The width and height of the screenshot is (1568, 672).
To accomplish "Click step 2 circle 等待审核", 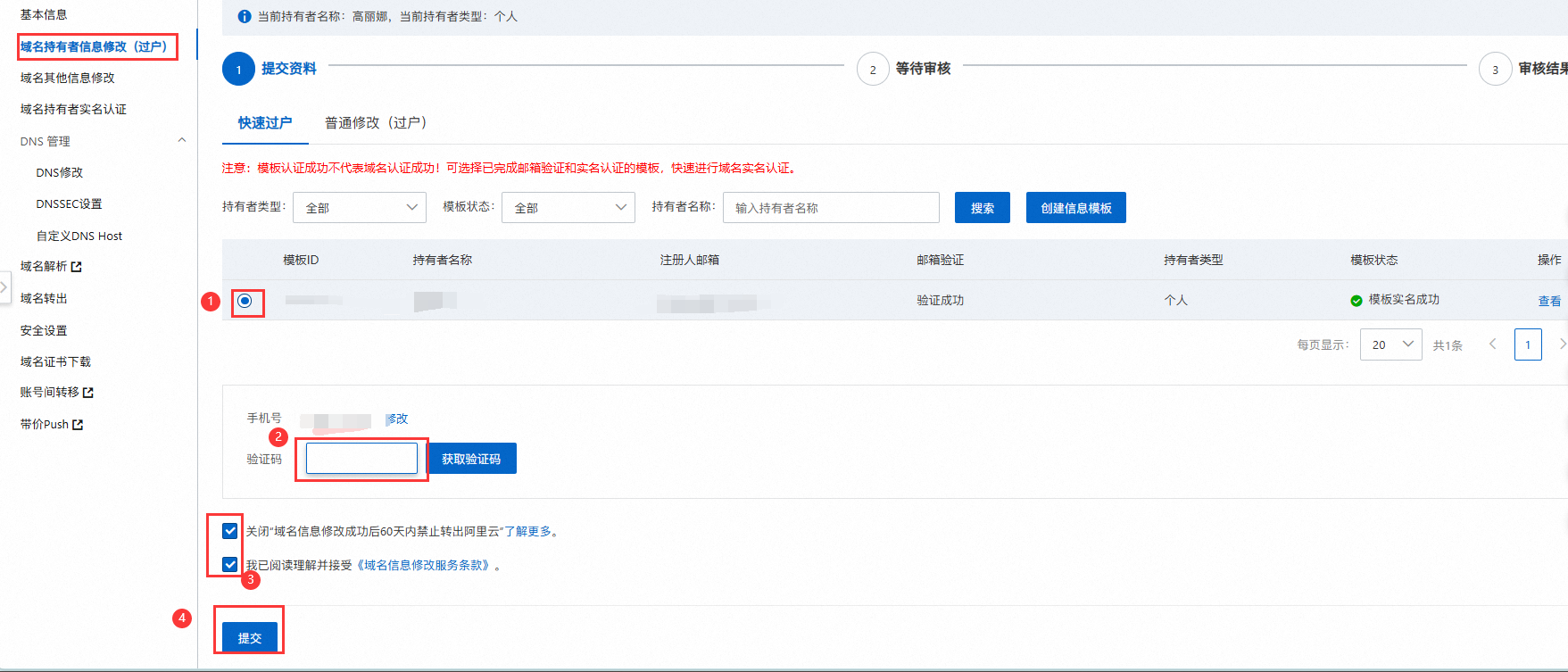I will 873,69.
